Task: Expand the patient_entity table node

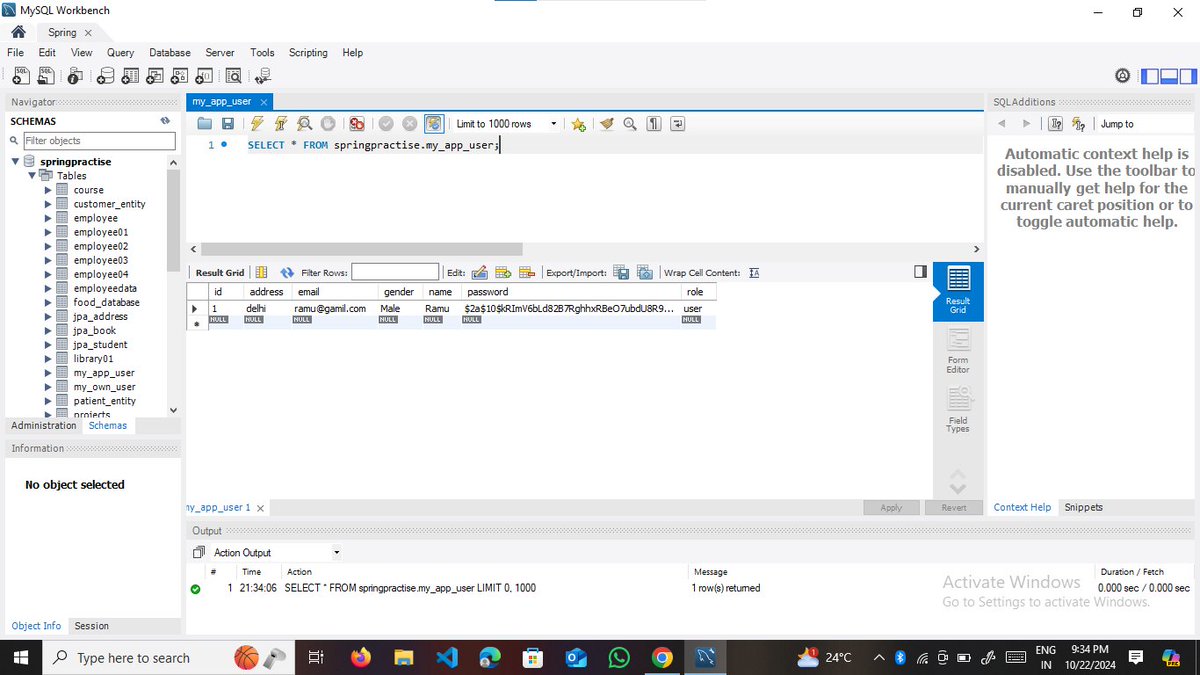Action: tap(48, 401)
